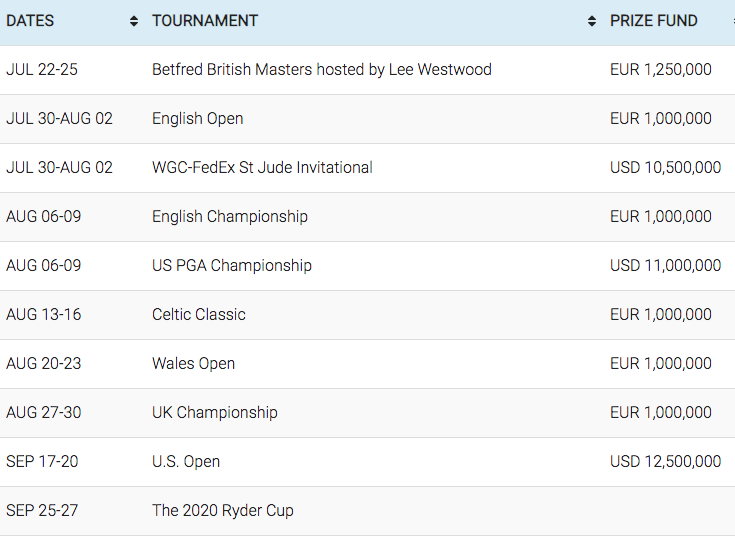Select the USD 11,000,000 prize fund cell
The image size is (735, 538).
coord(665,266)
